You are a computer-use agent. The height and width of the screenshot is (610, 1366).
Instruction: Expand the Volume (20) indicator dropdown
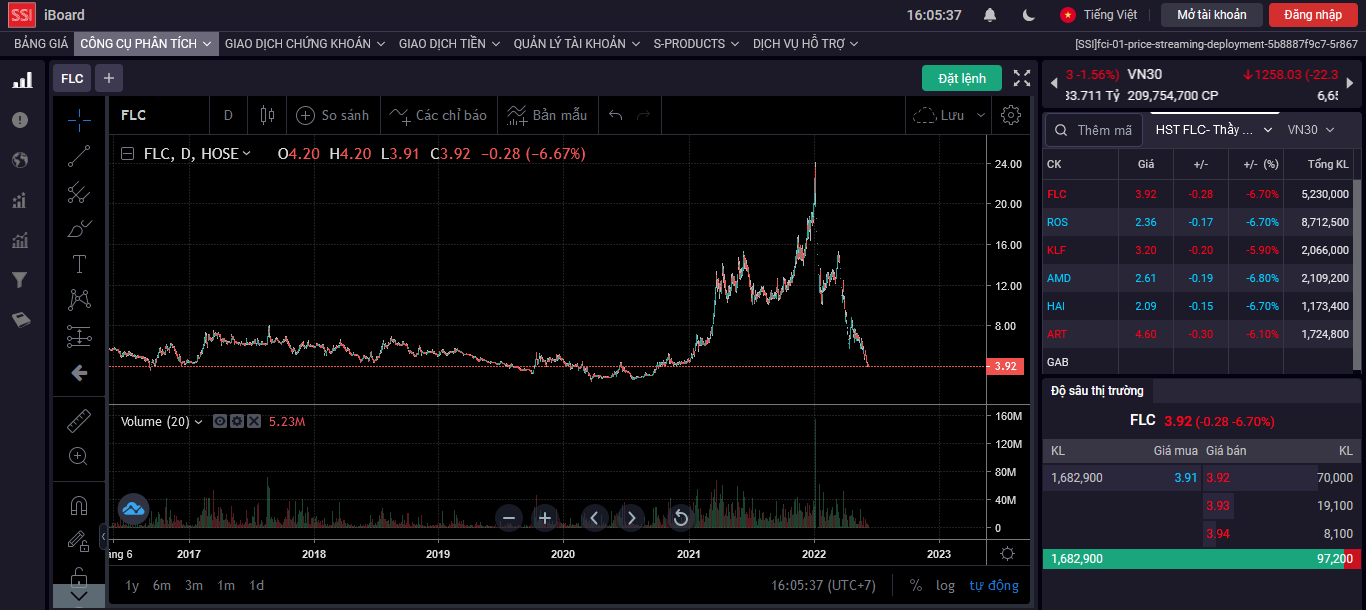[x=198, y=422]
